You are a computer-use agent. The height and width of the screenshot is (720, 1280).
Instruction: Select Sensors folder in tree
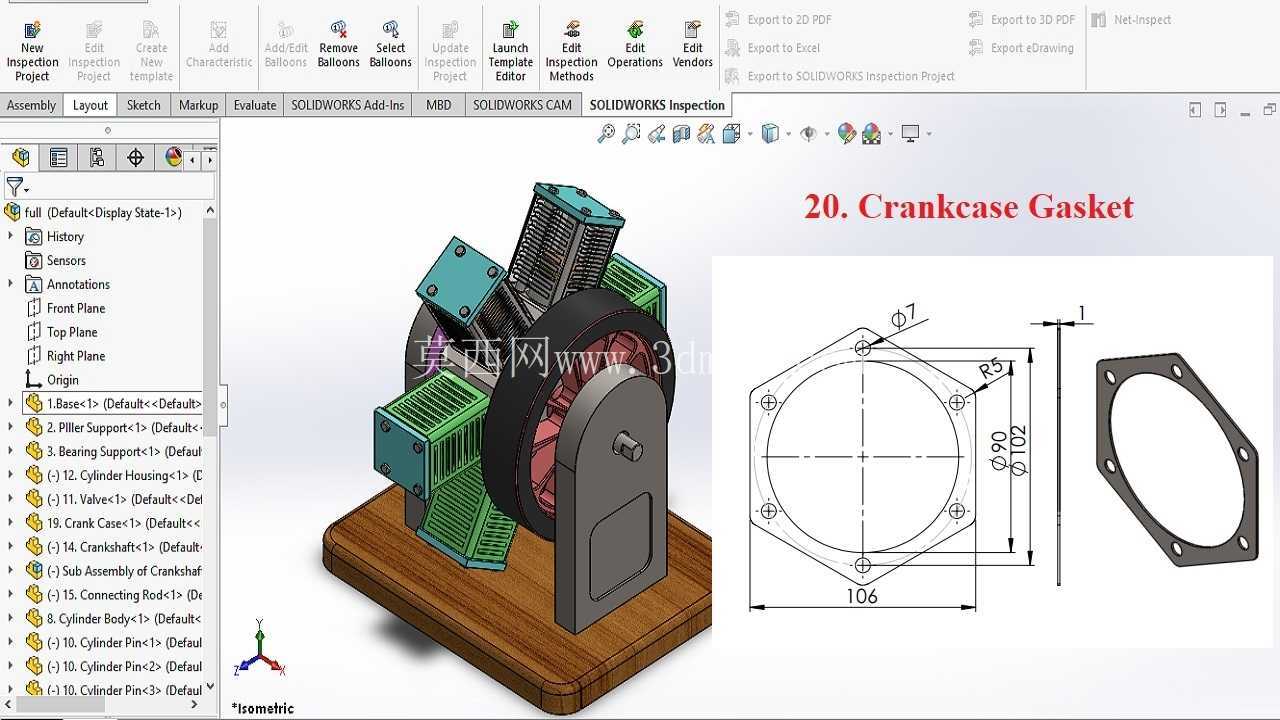point(66,260)
